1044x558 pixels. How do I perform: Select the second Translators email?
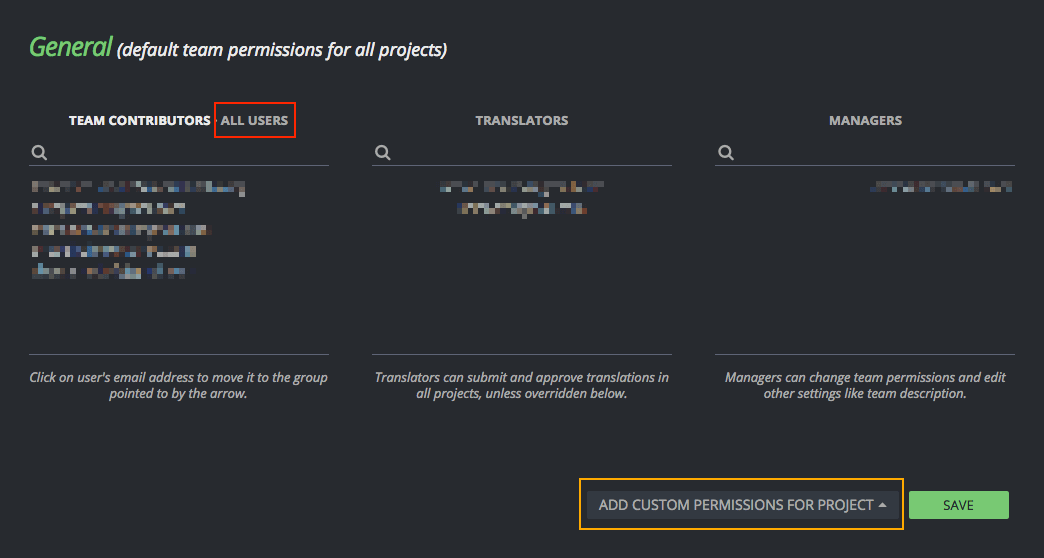[521, 208]
